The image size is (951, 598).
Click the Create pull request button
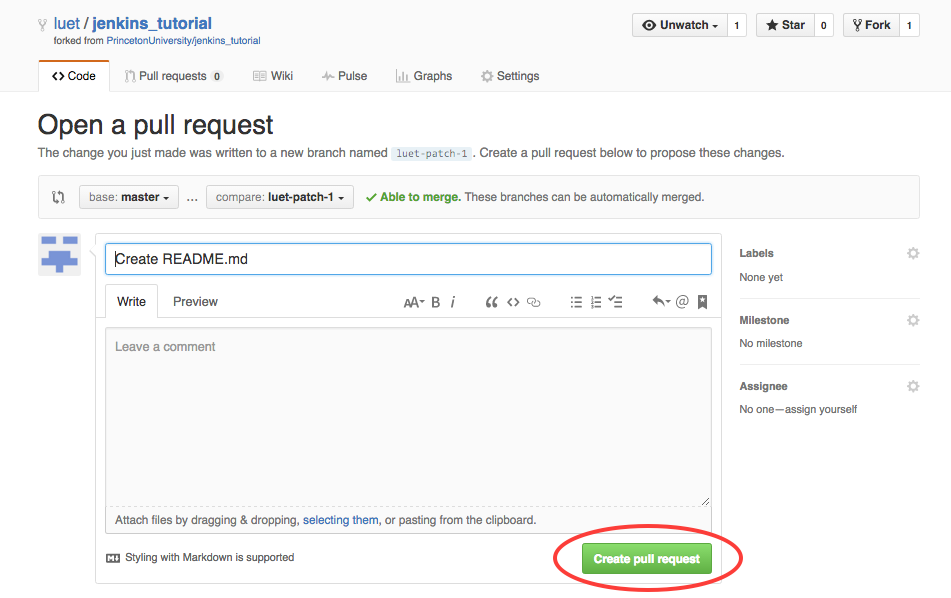647,559
